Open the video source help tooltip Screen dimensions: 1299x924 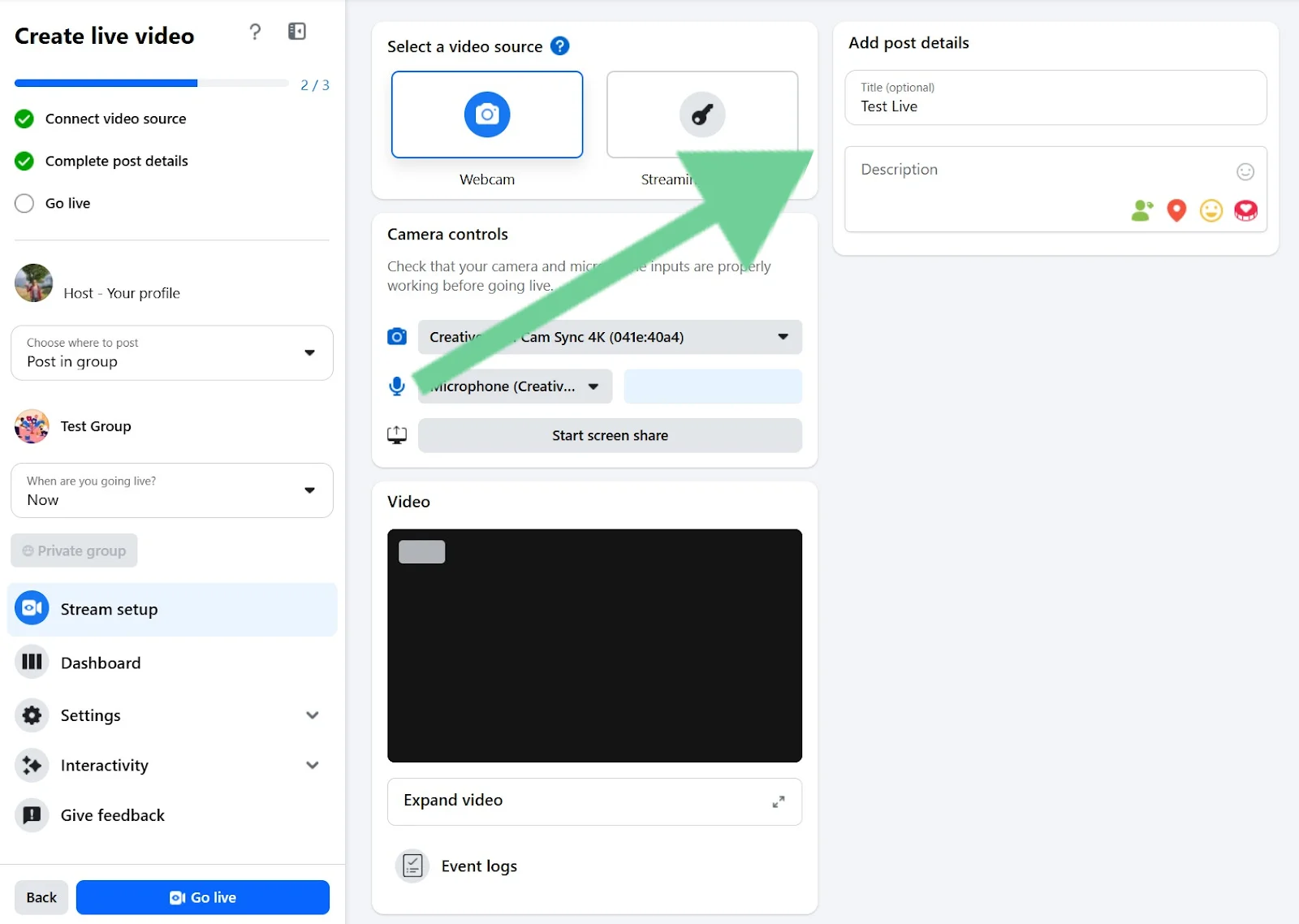tap(559, 46)
